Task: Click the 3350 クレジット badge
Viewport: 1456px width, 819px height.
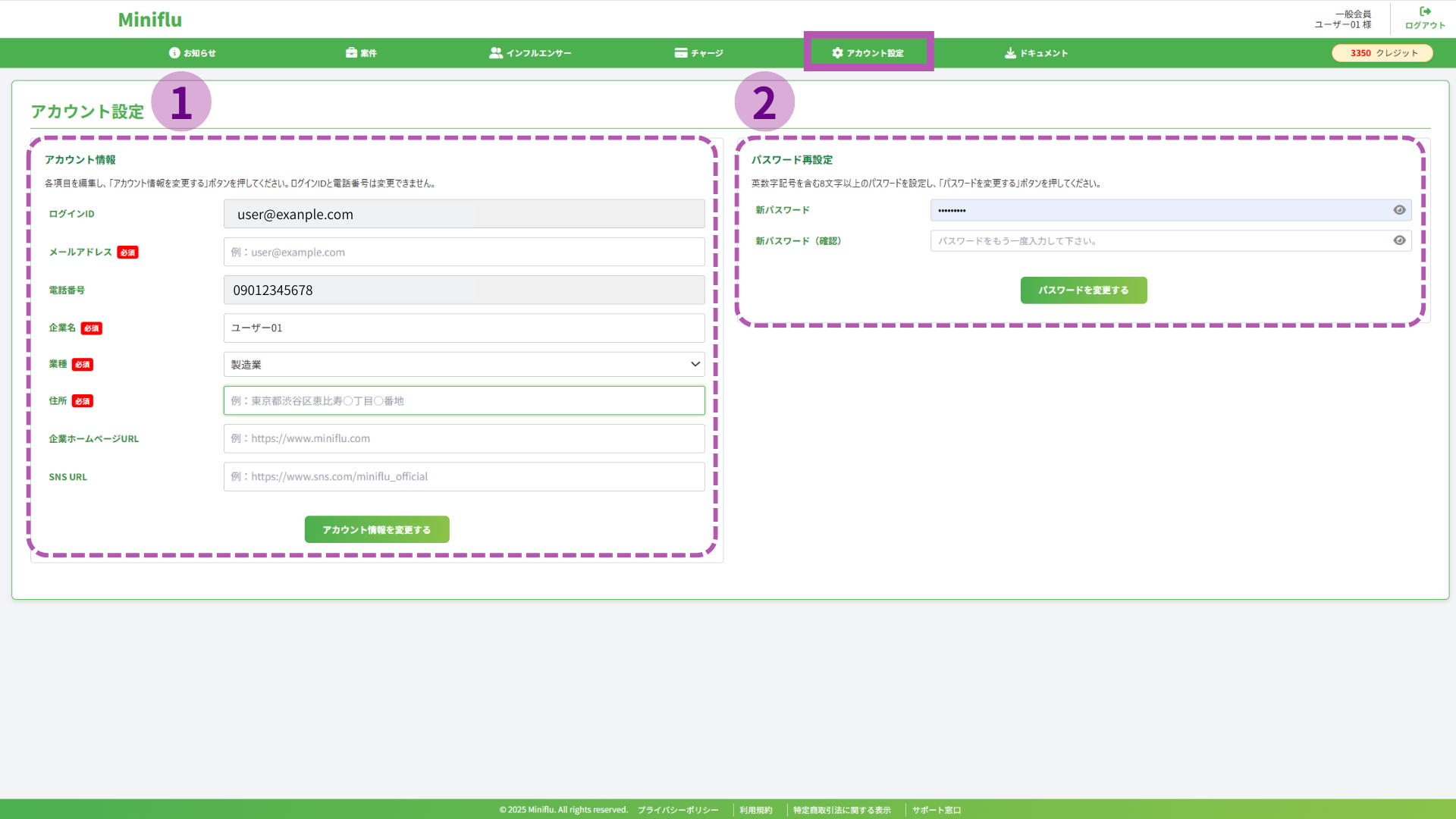Action: [1382, 53]
